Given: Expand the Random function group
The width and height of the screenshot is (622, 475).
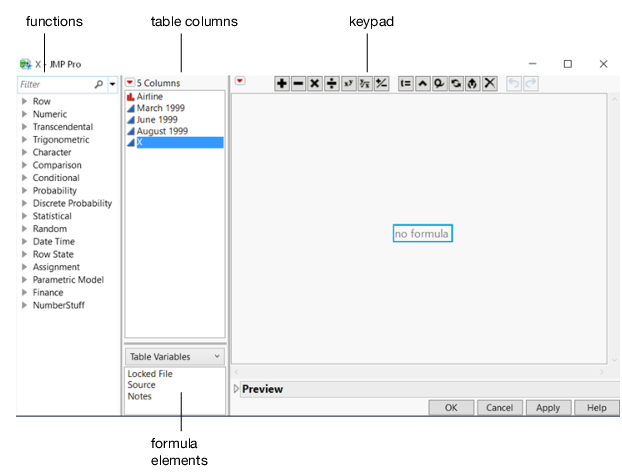Looking at the screenshot, I should click(x=24, y=229).
